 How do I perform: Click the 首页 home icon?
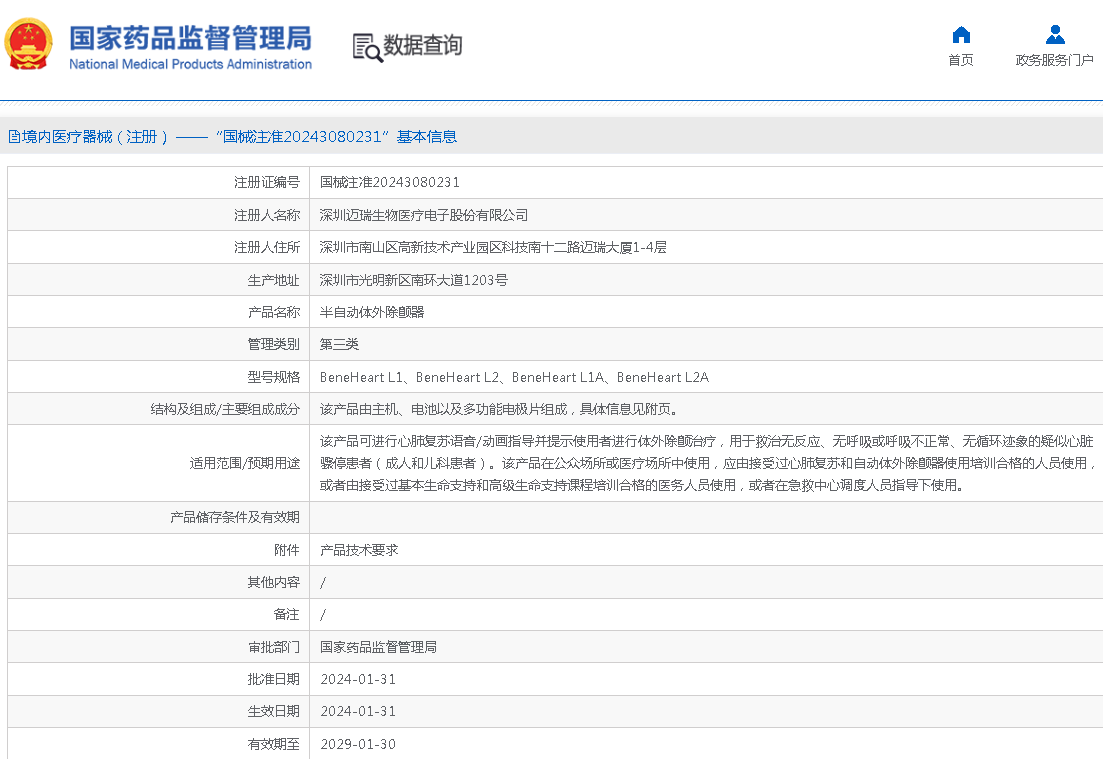coord(960,33)
